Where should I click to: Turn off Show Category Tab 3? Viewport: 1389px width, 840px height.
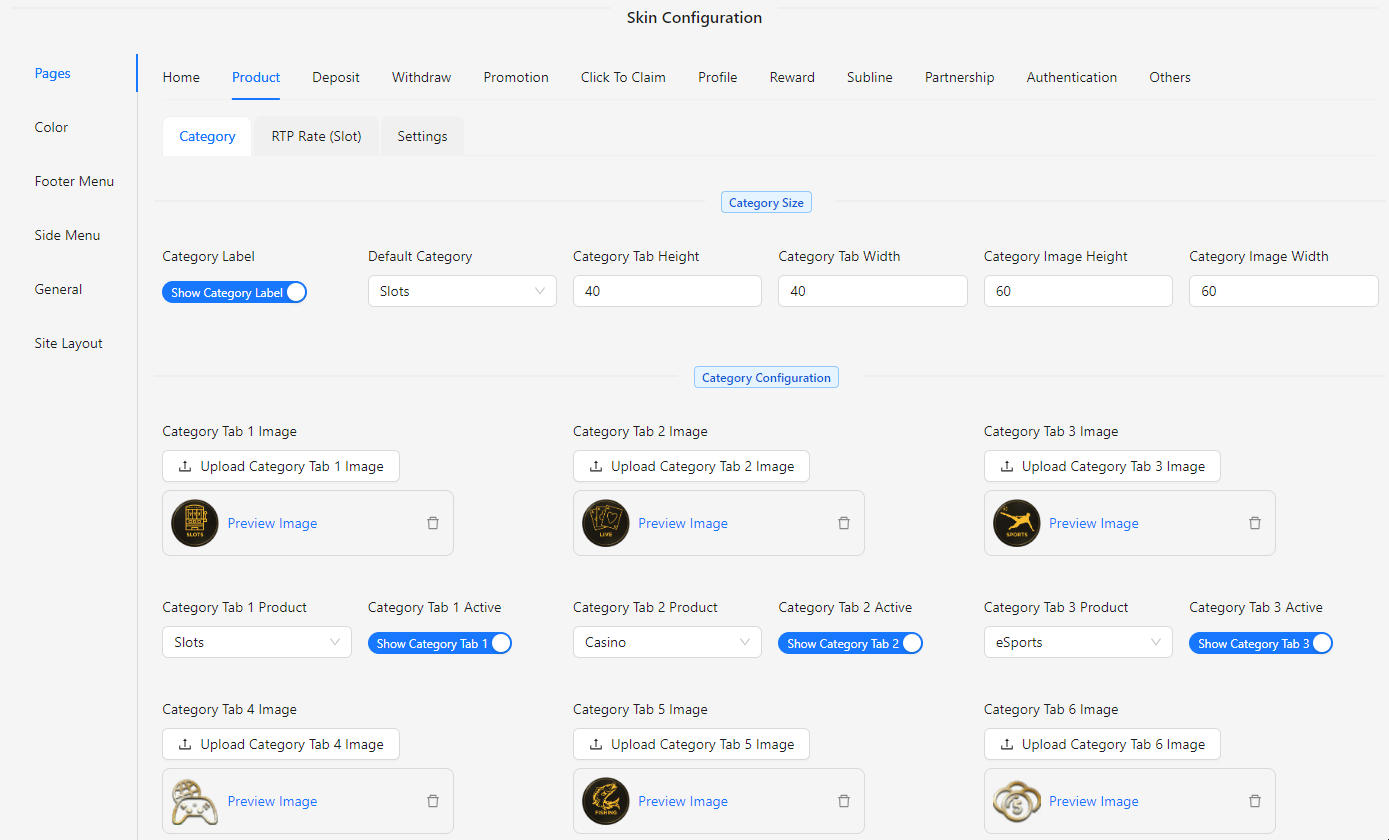pyautogui.click(x=1261, y=643)
